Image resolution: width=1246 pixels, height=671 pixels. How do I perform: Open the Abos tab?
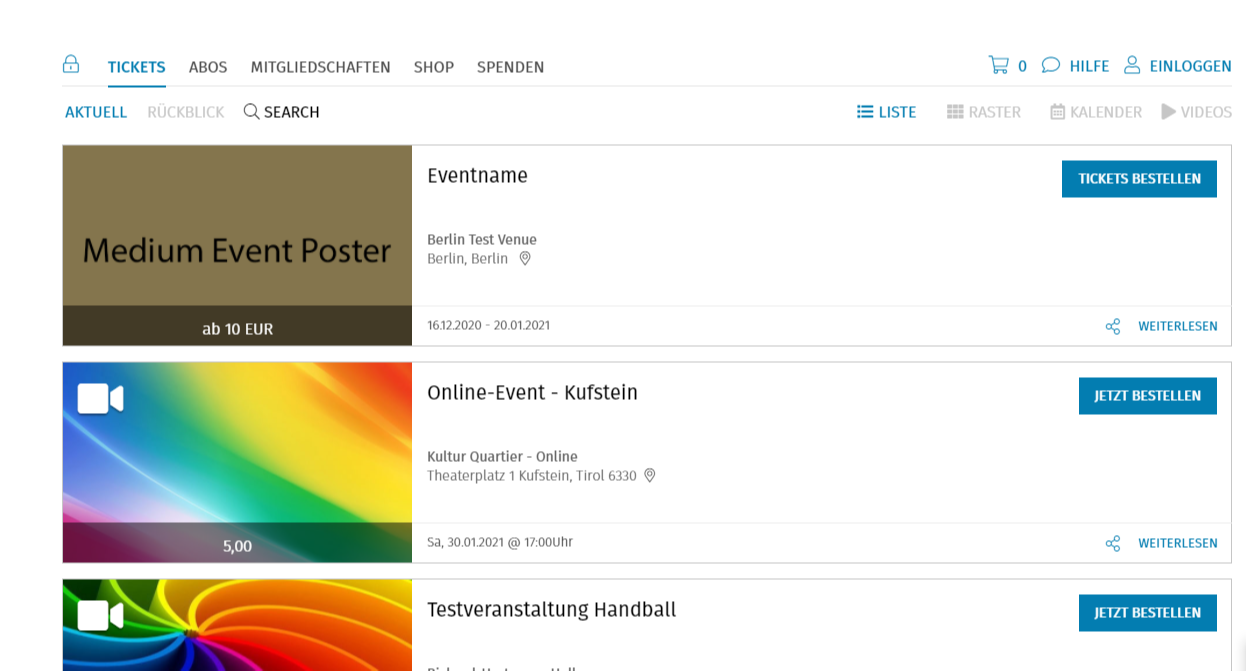point(208,67)
